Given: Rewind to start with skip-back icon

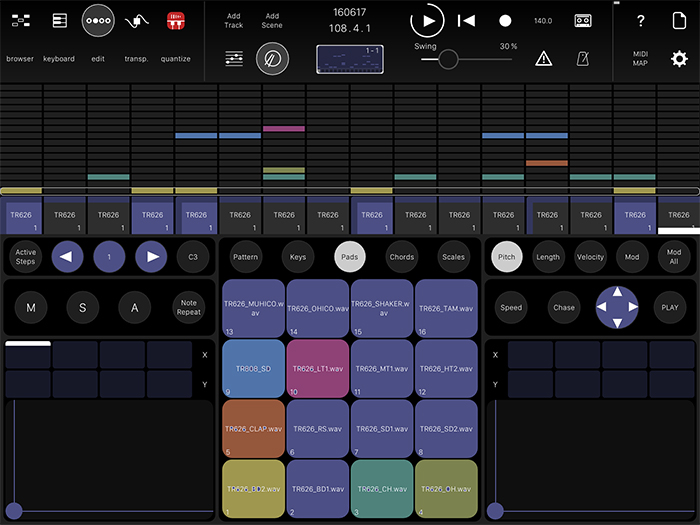Looking at the screenshot, I should pyautogui.click(x=466, y=21).
